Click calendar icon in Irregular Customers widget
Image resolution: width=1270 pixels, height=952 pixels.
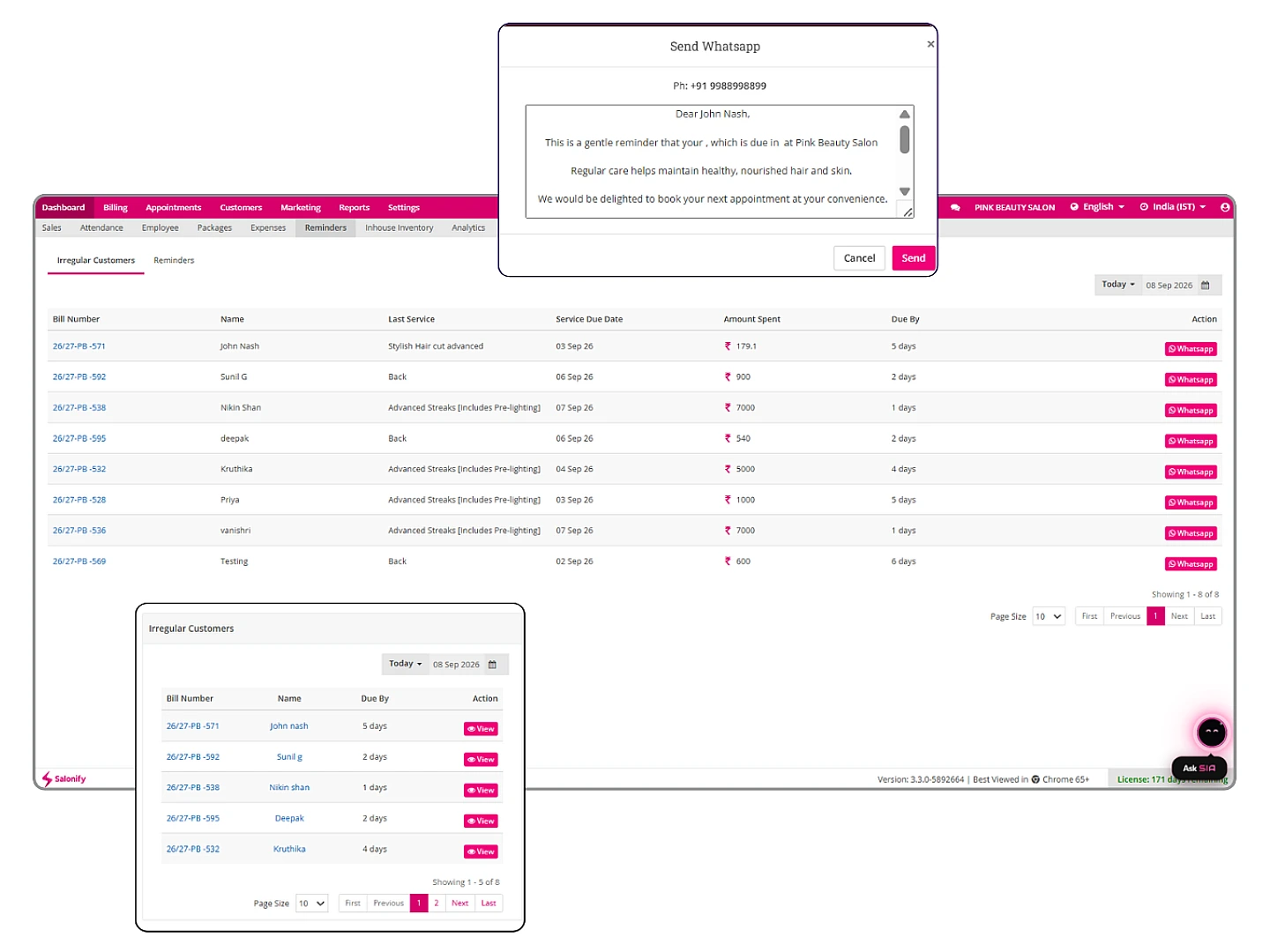[492, 665]
